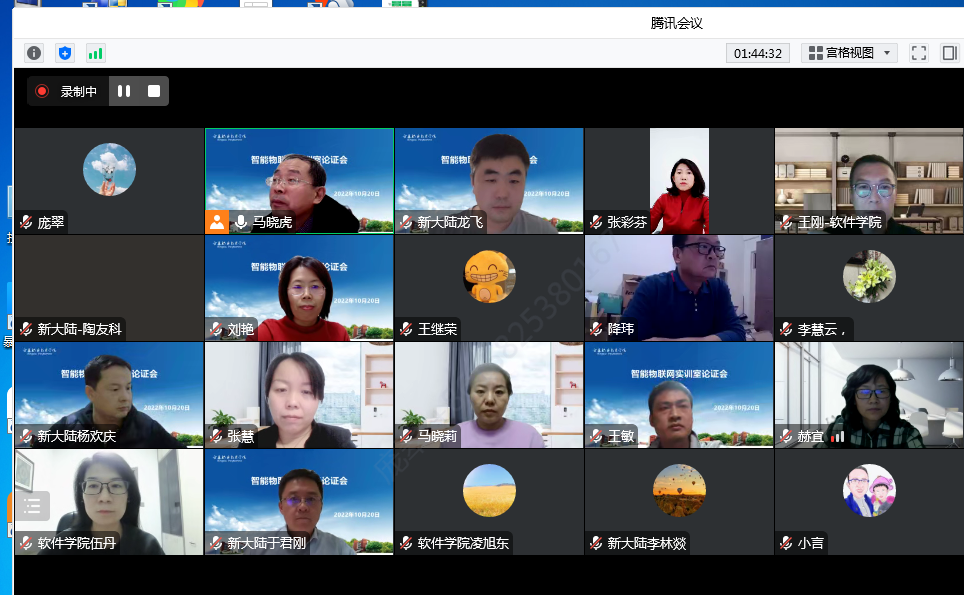Image resolution: width=964 pixels, height=595 pixels.
Task: Click the 01:44:32 meeting timer
Action: point(757,53)
